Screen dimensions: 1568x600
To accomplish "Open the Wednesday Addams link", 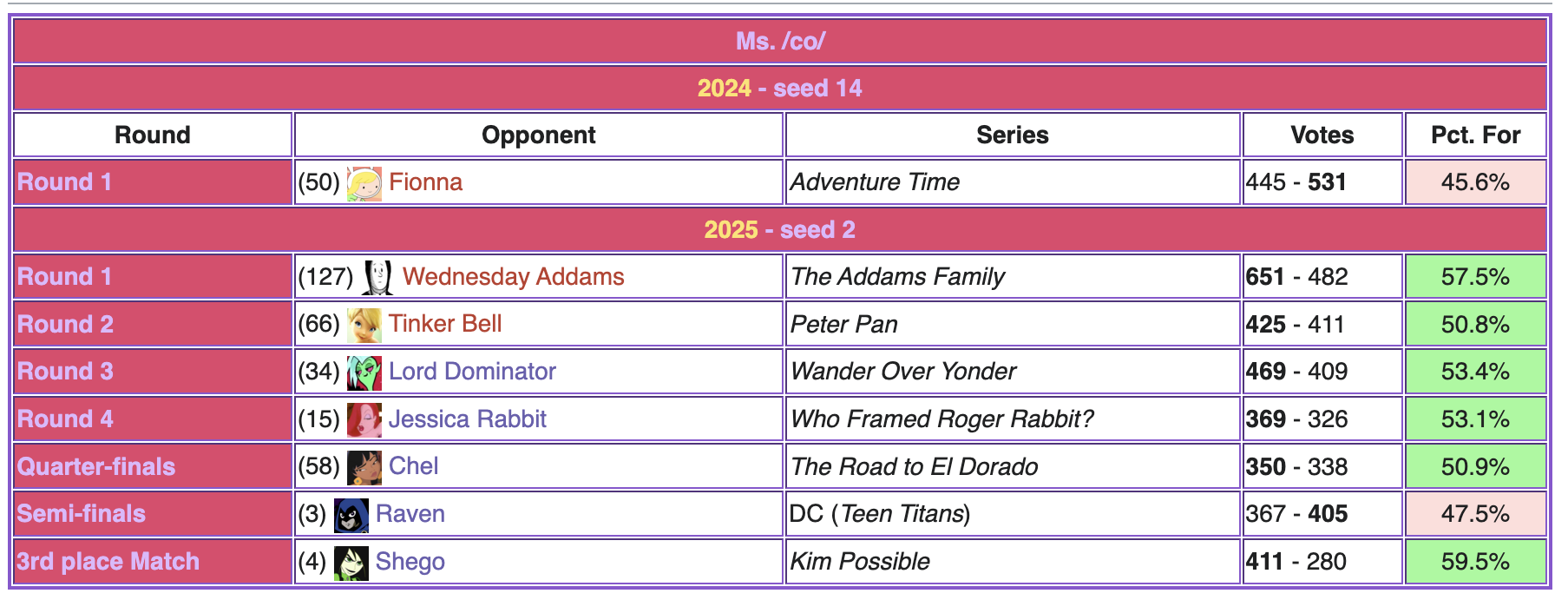I will pyautogui.click(x=513, y=277).
